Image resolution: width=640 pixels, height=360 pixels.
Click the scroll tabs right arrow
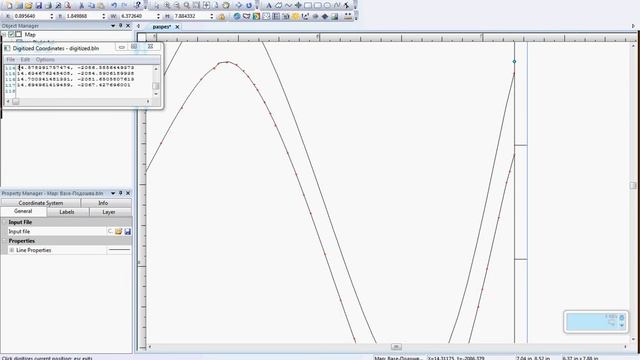[x=633, y=26]
